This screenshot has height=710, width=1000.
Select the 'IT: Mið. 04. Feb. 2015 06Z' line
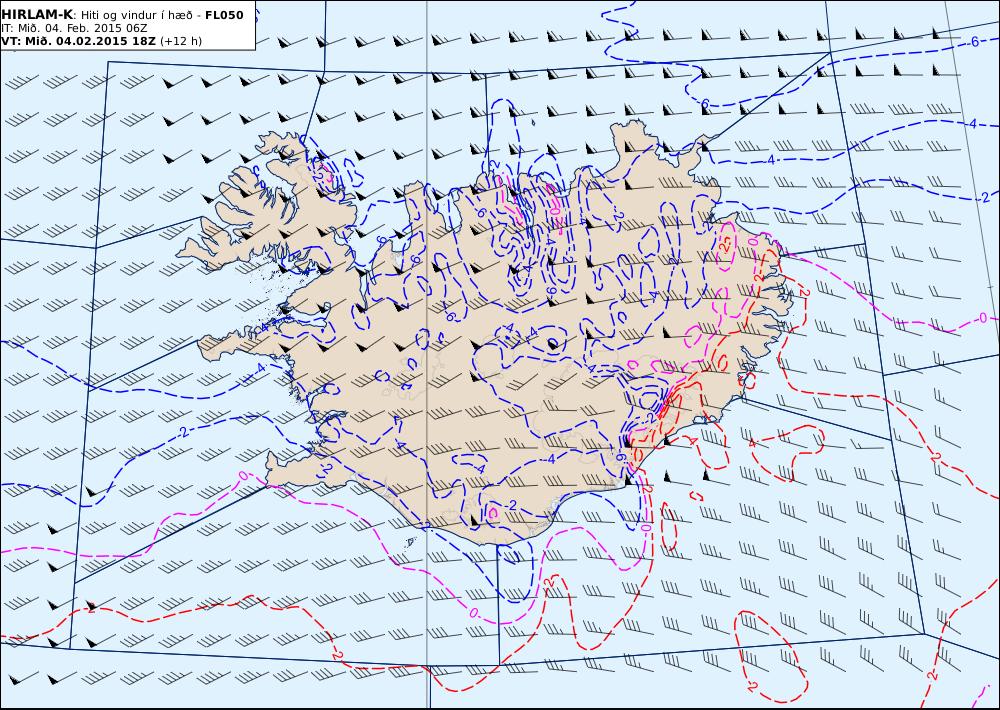point(74,28)
